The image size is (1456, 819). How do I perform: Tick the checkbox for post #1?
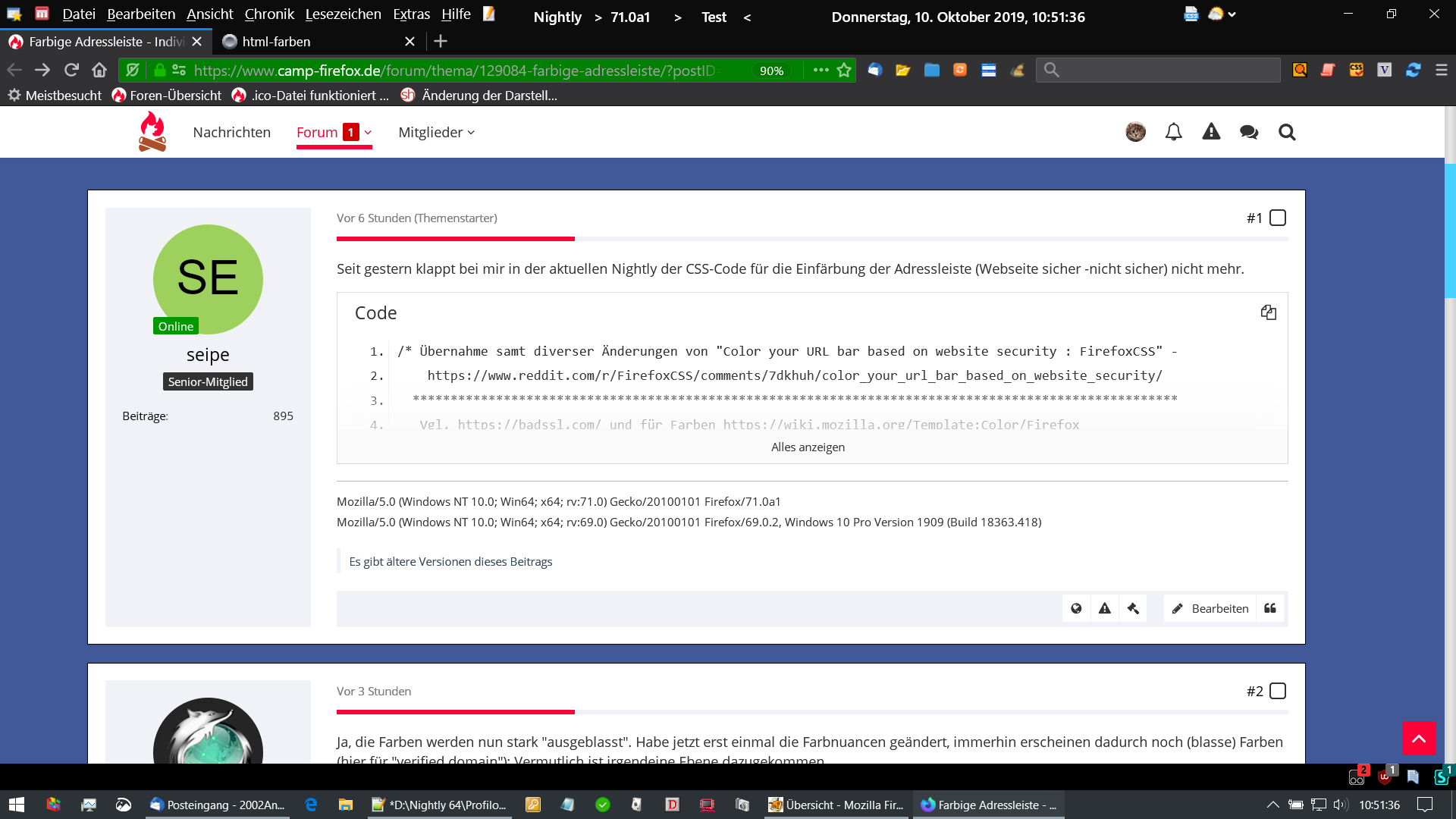click(x=1278, y=218)
